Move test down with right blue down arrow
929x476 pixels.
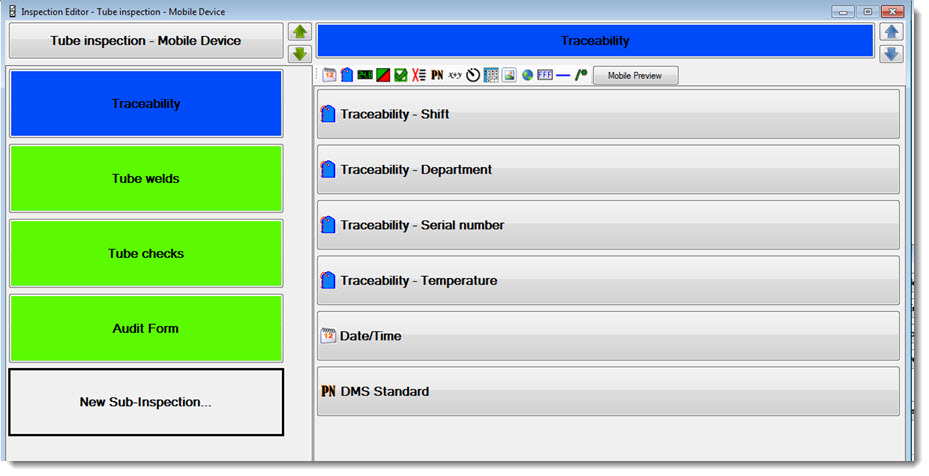point(891,53)
